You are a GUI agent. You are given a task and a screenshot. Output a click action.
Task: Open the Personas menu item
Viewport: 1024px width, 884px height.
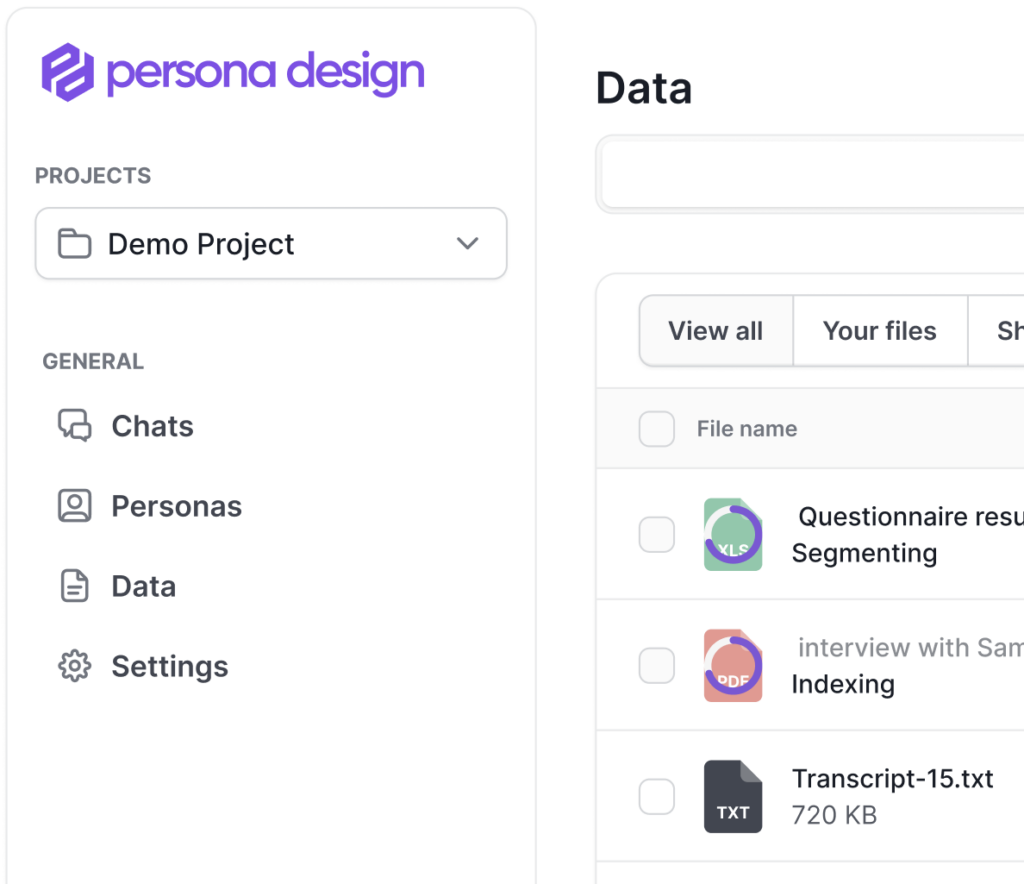coord(176,506)
